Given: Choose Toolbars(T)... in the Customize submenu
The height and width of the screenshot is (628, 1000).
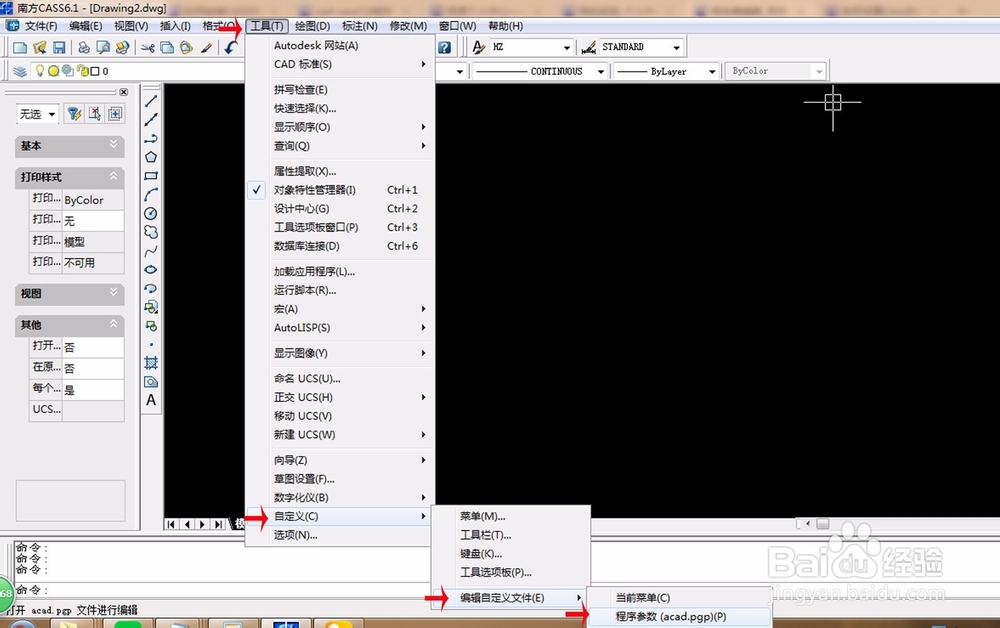Looking at the screenshot, I should pos(511,535).
